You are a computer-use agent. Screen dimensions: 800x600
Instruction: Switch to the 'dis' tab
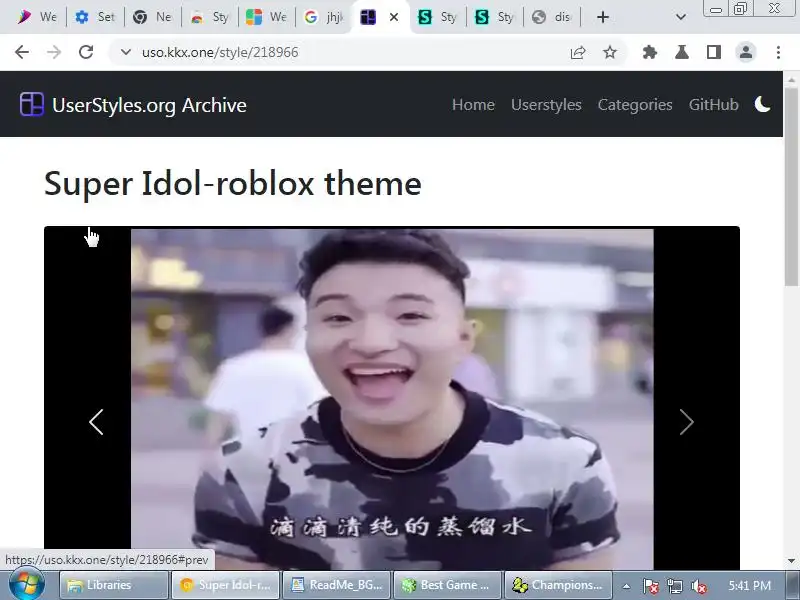pos(551,17)
